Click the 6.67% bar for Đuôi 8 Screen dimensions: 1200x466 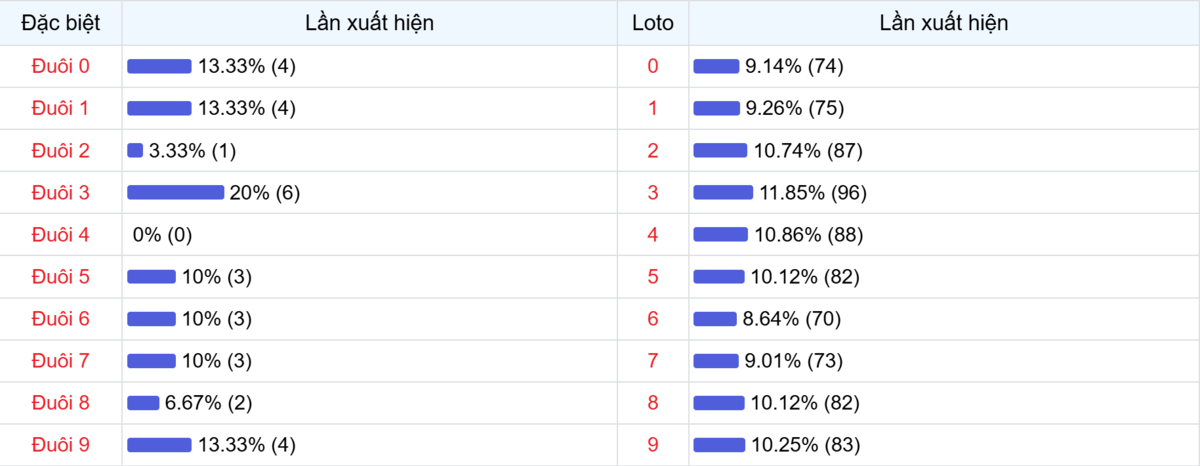(143, 403)
